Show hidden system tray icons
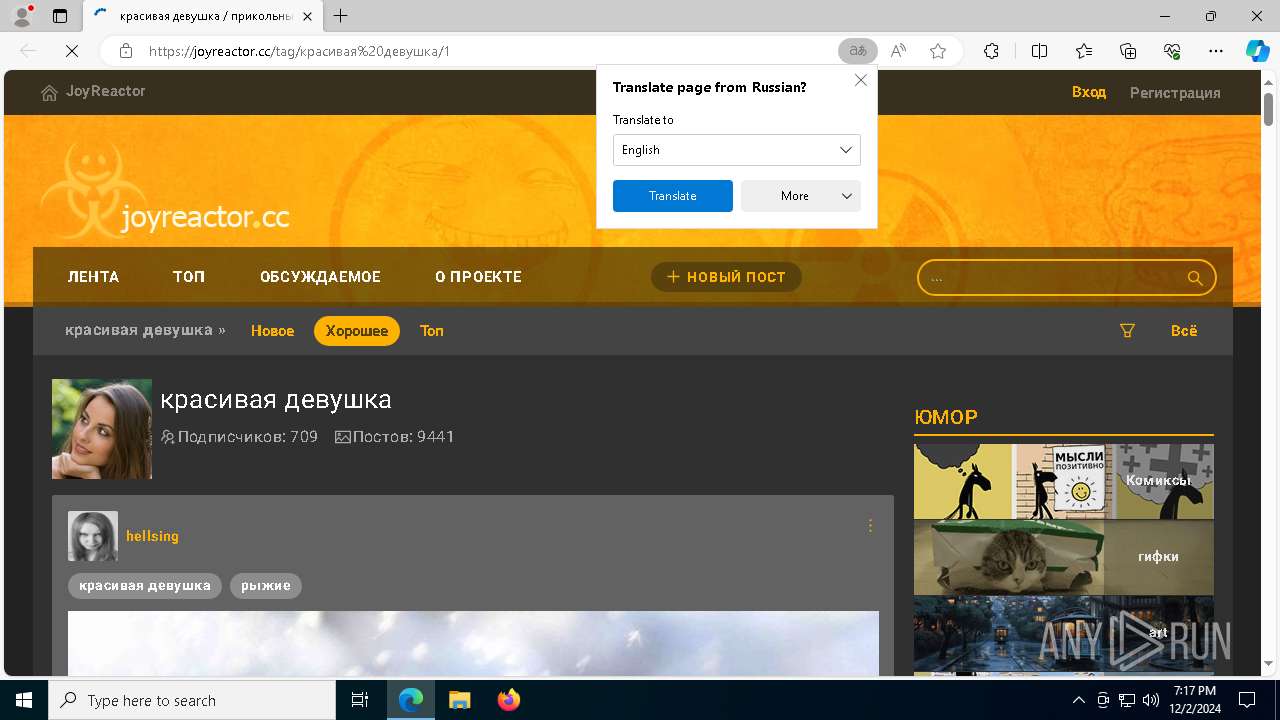Screen dimensions: 1280x720 [1078, 700]
